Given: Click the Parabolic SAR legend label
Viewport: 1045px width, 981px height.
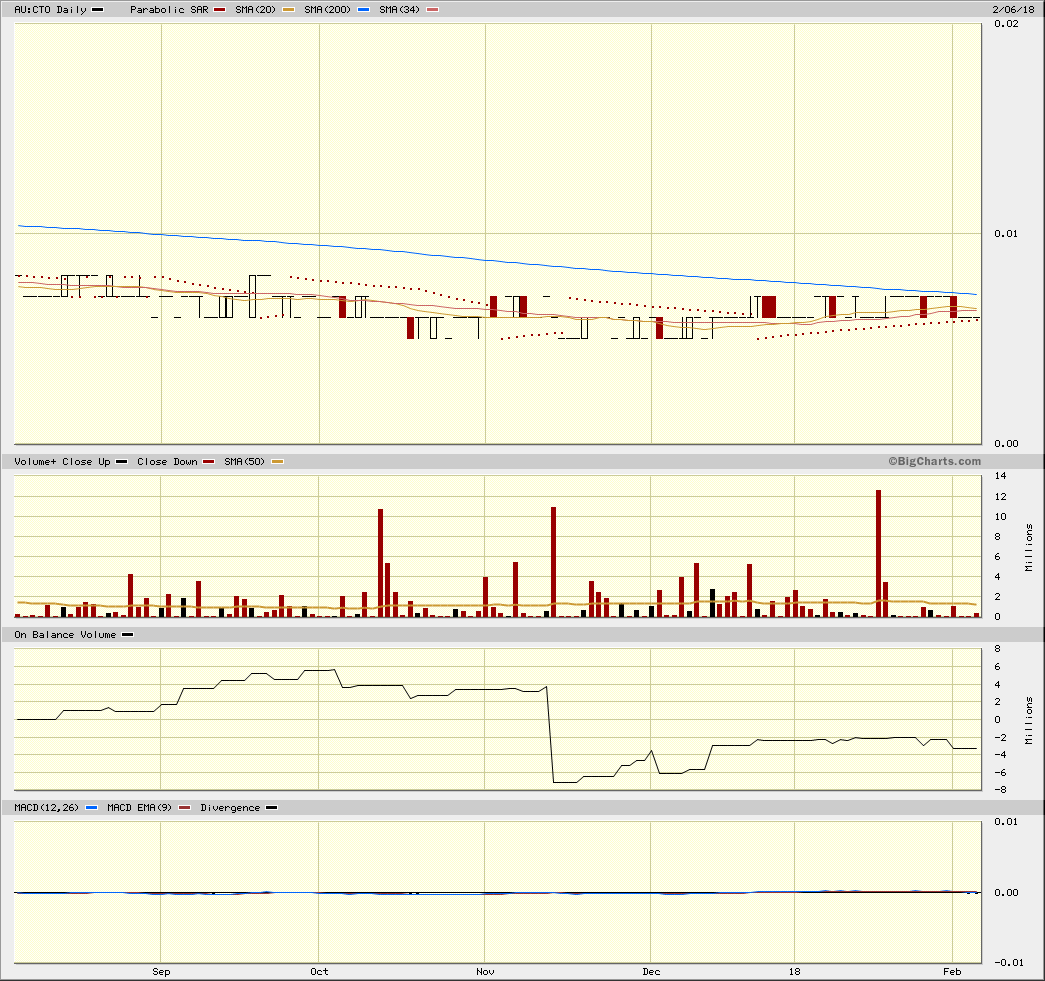Looking at the screenshot, I should pos(169,9).
